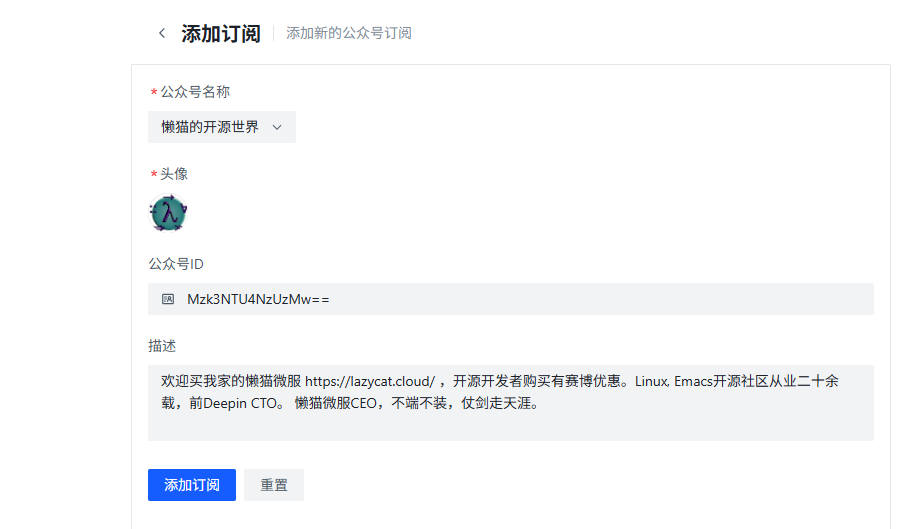Focus the 公众号ID input field
The height and width of the screenshot is (529, 918).
511,299
